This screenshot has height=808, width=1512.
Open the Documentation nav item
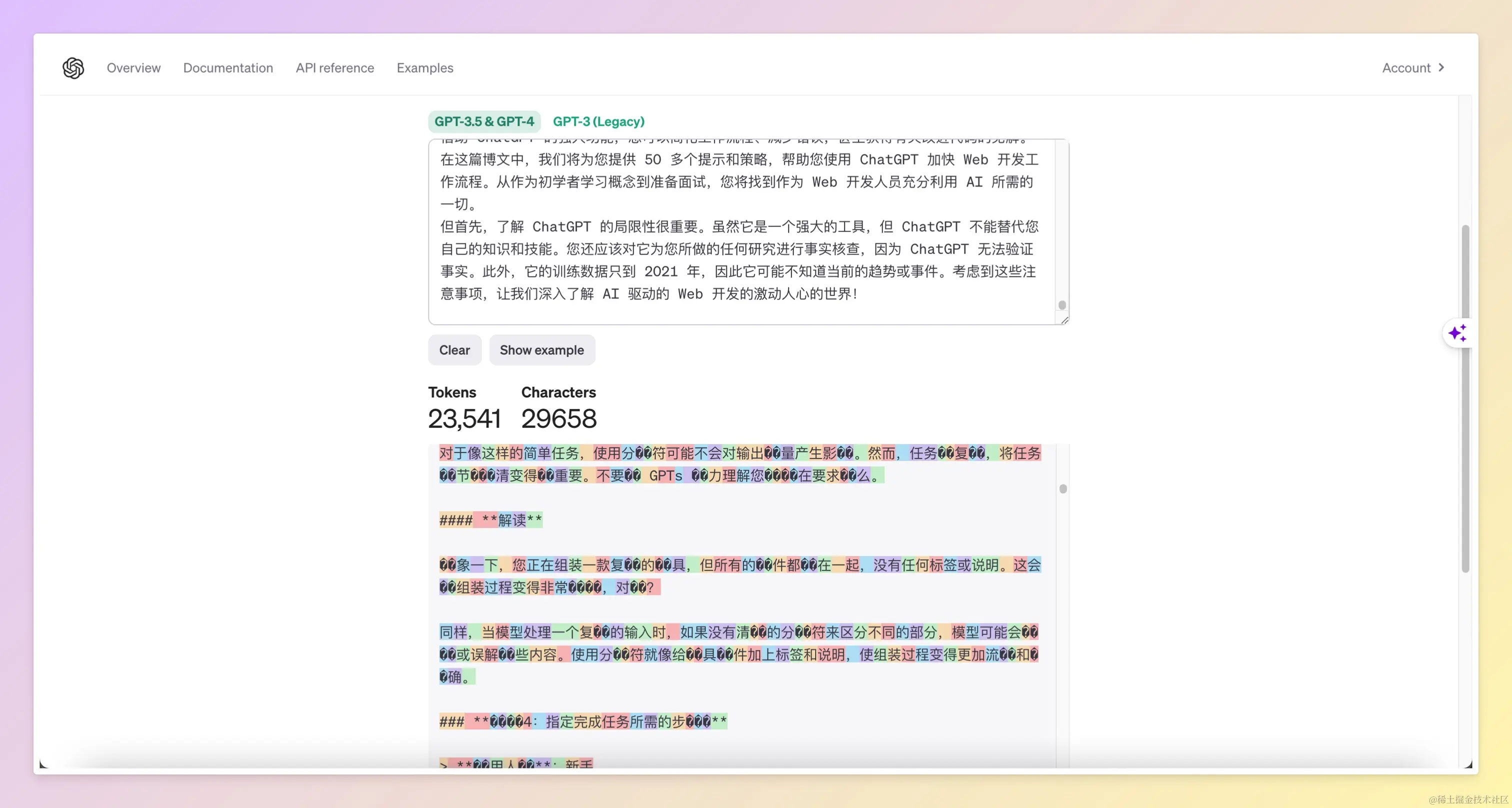tap(227, 68)
